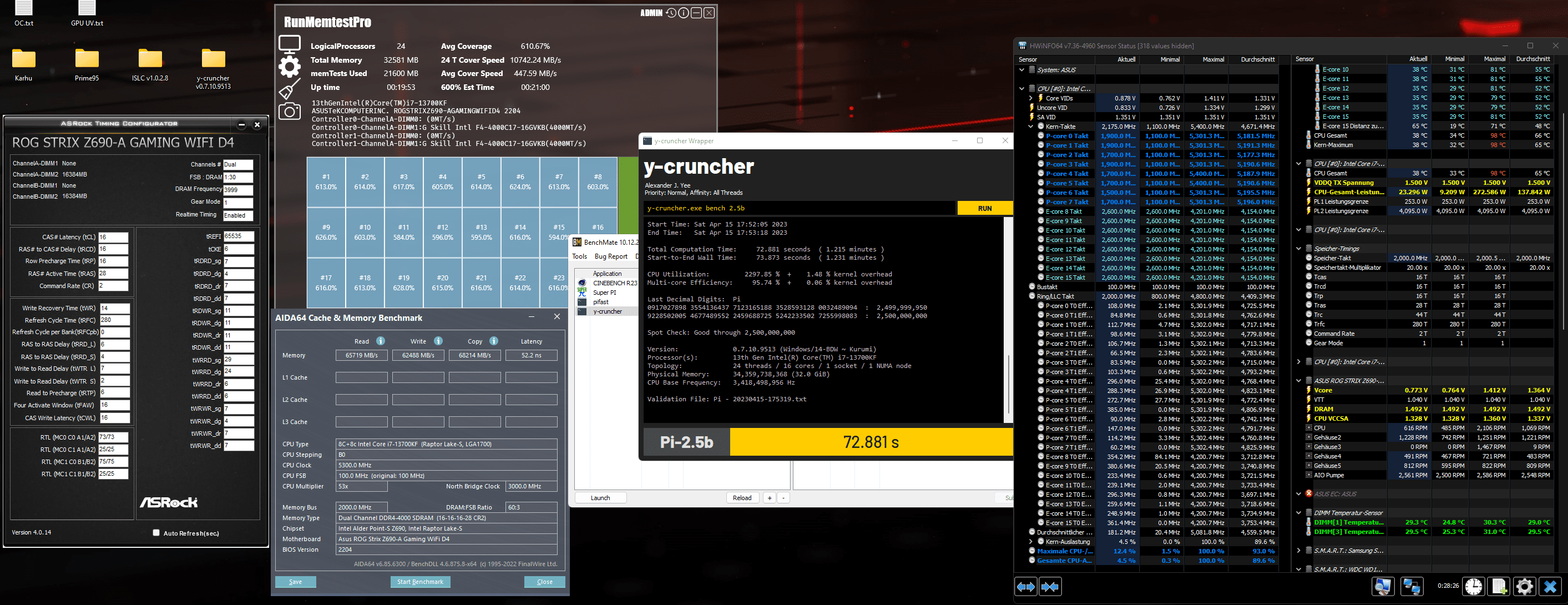Open RunMemtestPro info icon
Viewport: 1568px width, 605px height.
[684, 13]
